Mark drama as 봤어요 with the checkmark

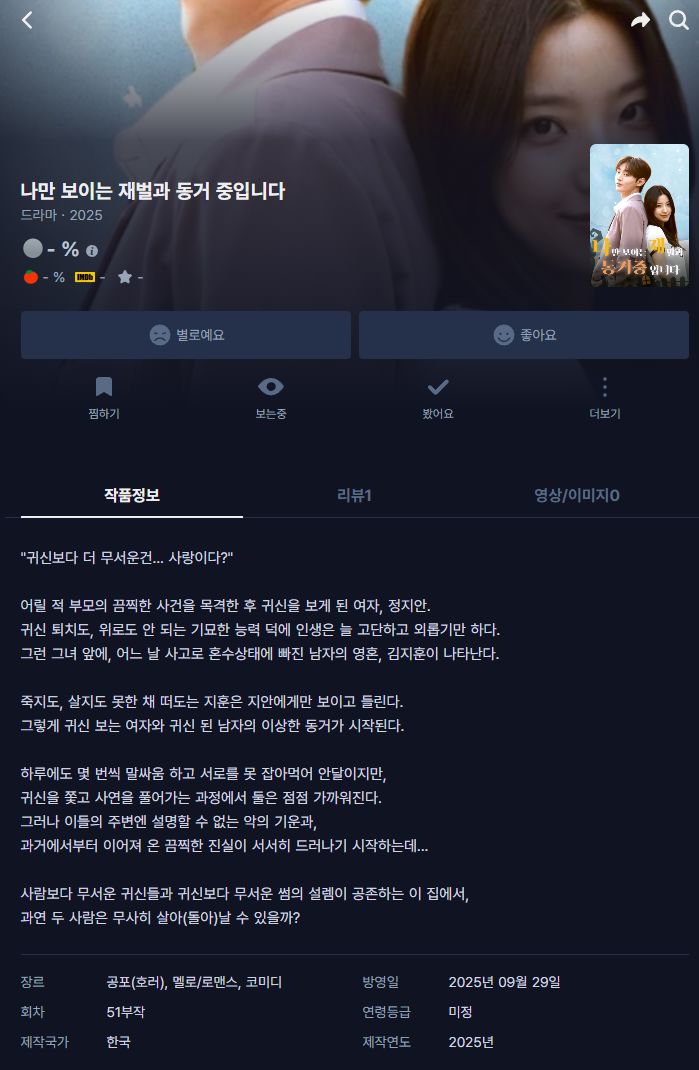438,398
